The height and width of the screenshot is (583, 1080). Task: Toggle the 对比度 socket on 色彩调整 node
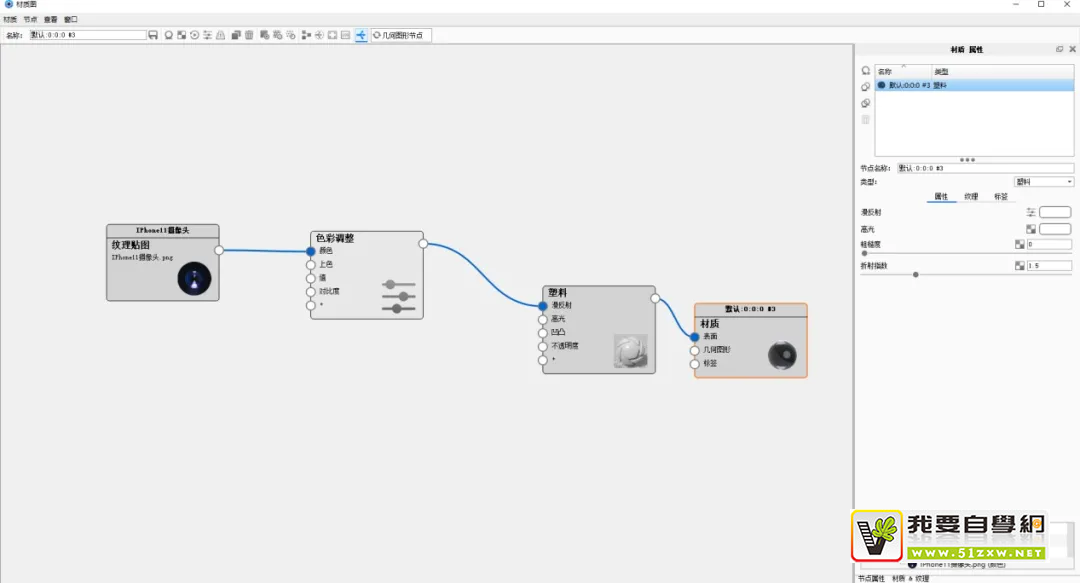(x=310, y=292)
